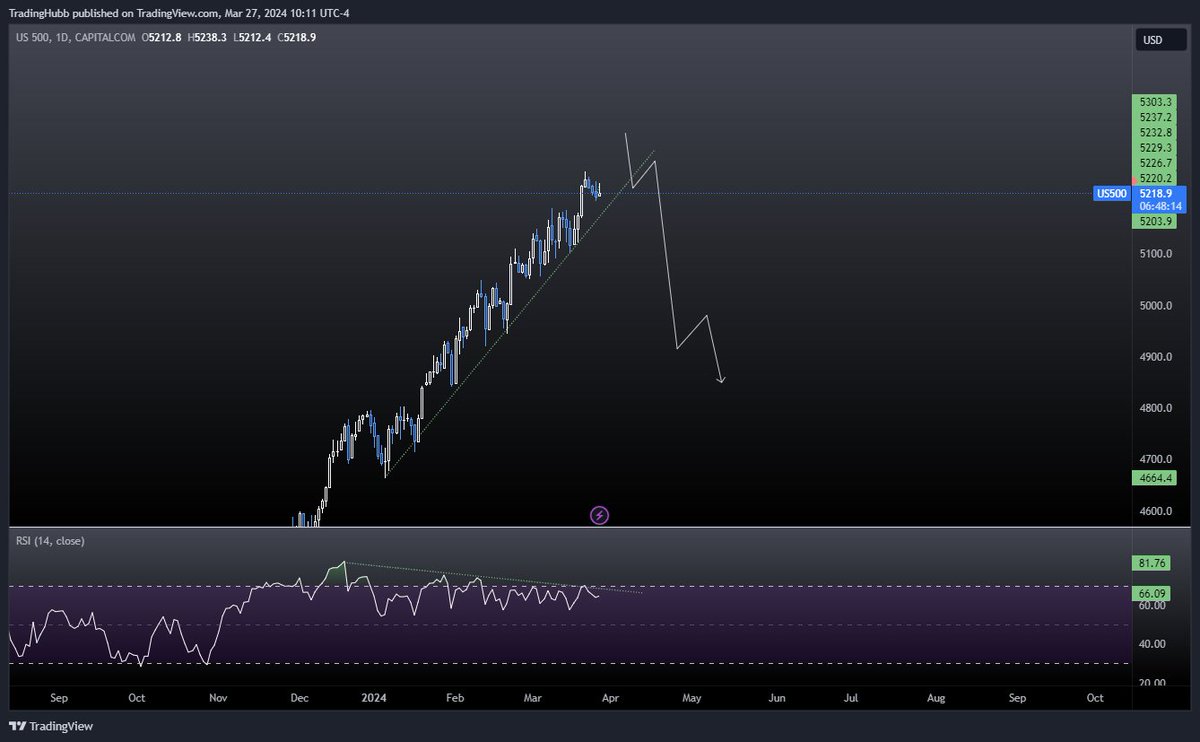Click the 5100.0 price axis label
The image size is (1200, 742).
coord(1156,254)
